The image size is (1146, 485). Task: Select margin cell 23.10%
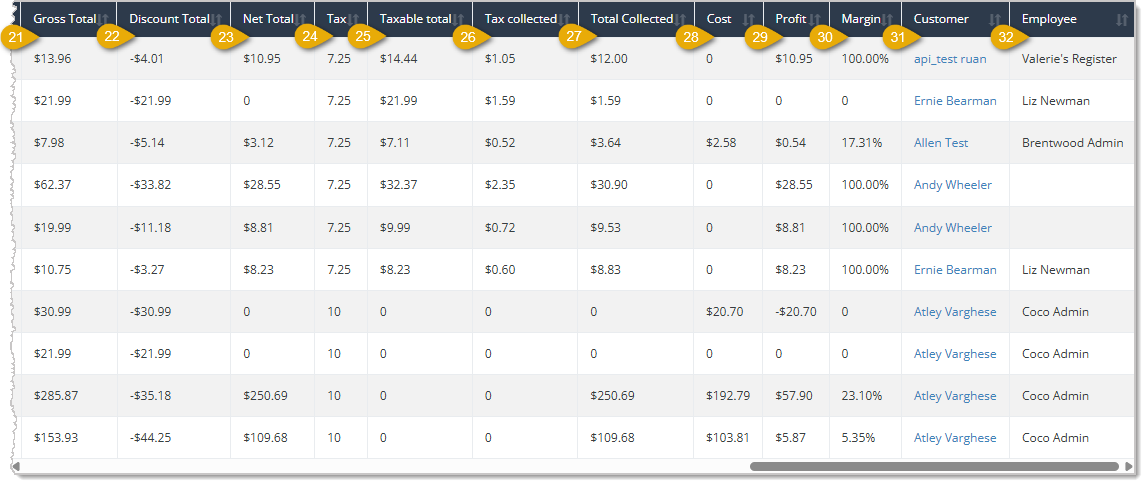863,396
